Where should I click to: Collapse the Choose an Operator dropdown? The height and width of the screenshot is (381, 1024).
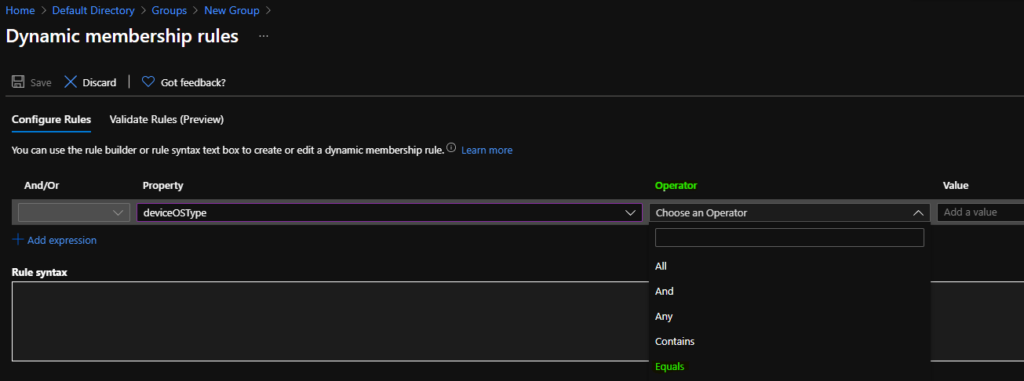(x=790, y=212)
